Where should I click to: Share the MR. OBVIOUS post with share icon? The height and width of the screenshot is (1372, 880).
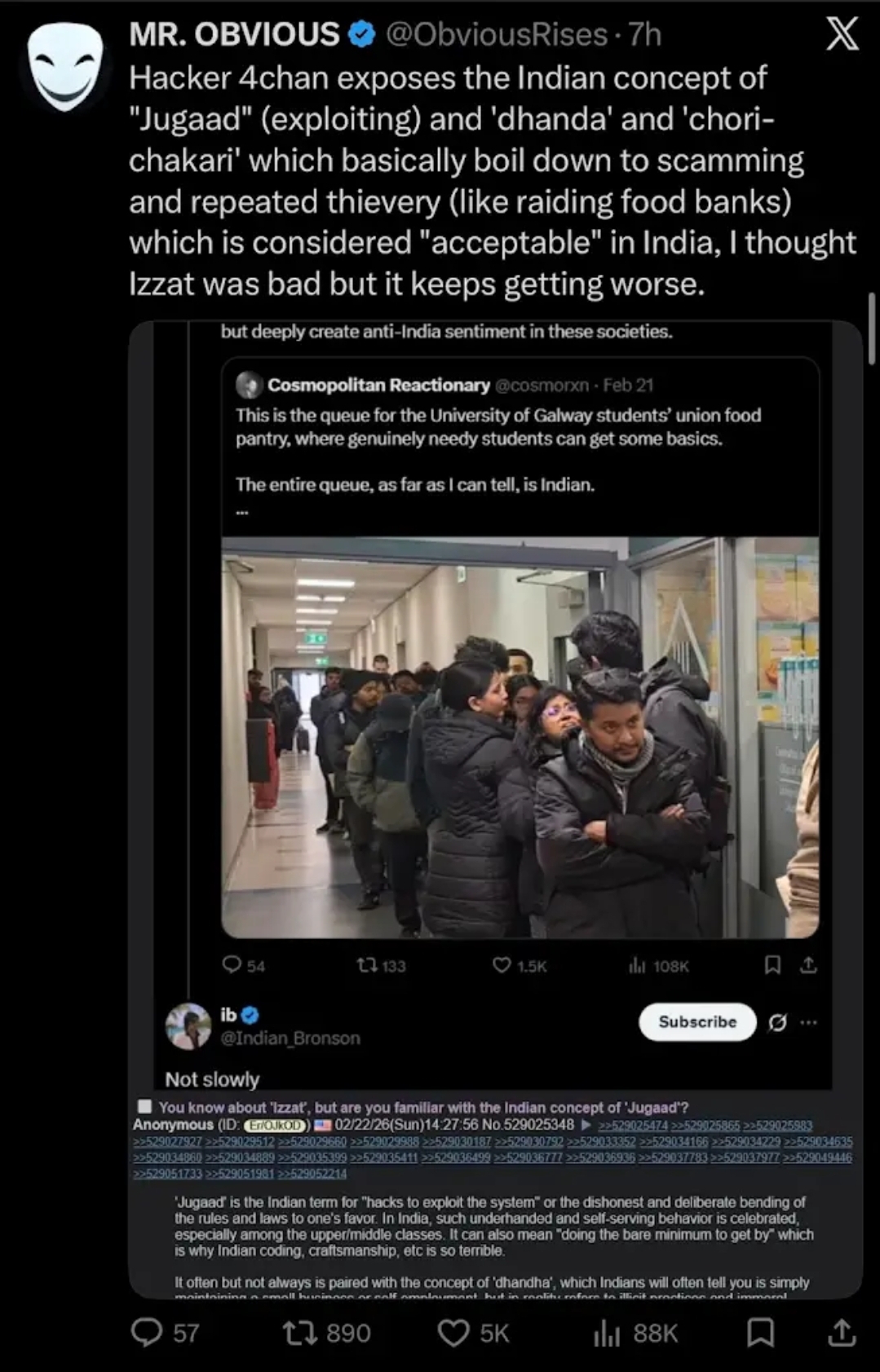842,1332
